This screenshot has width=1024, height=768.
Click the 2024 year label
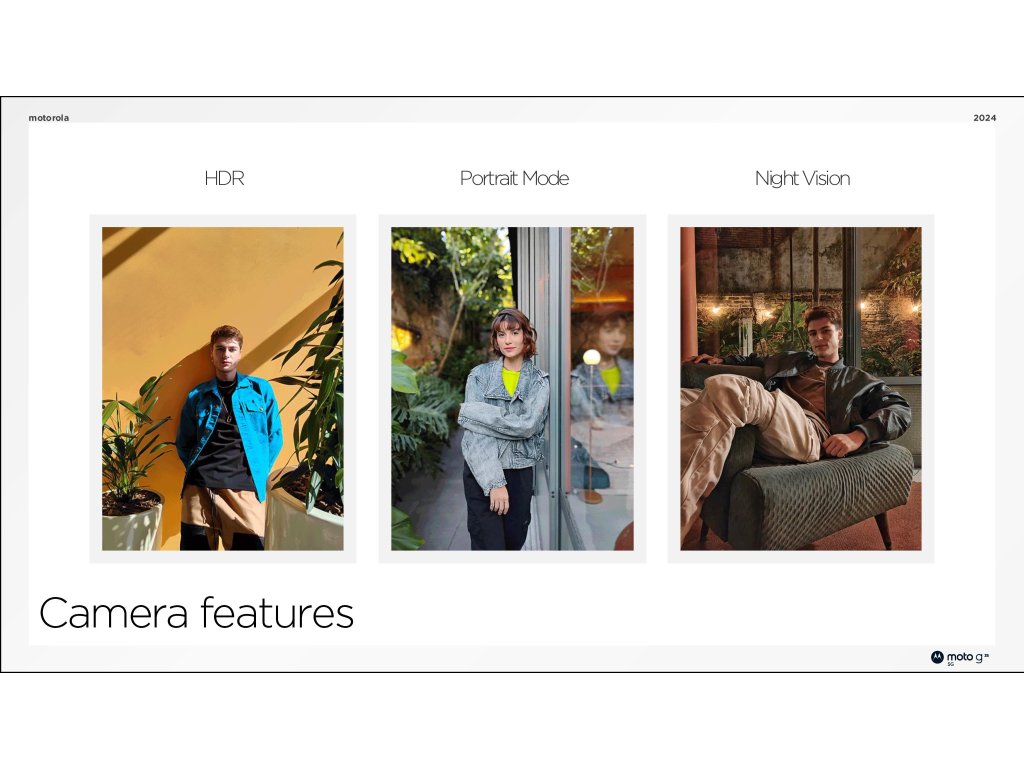(984, 118)
